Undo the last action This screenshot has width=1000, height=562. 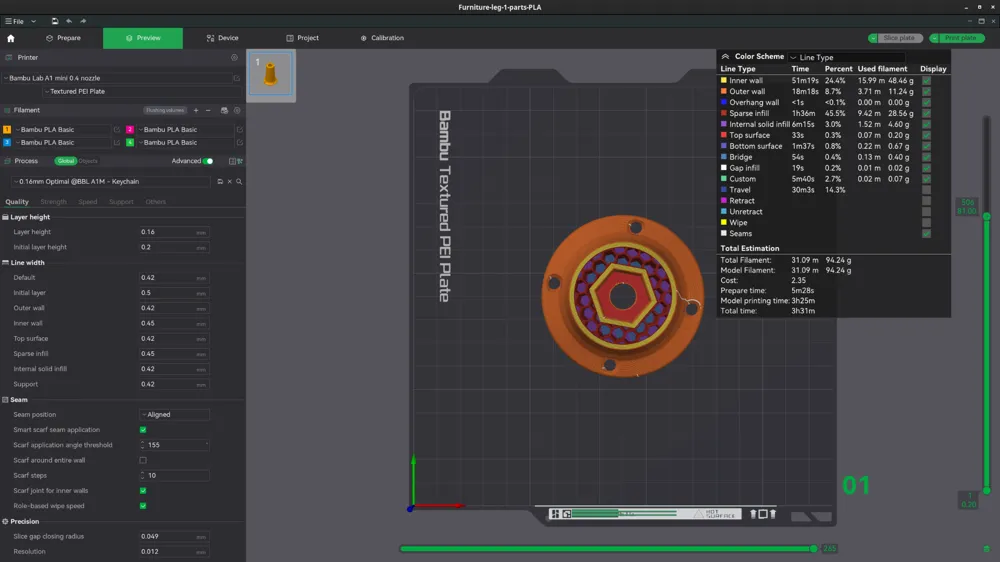coord(69,21)
